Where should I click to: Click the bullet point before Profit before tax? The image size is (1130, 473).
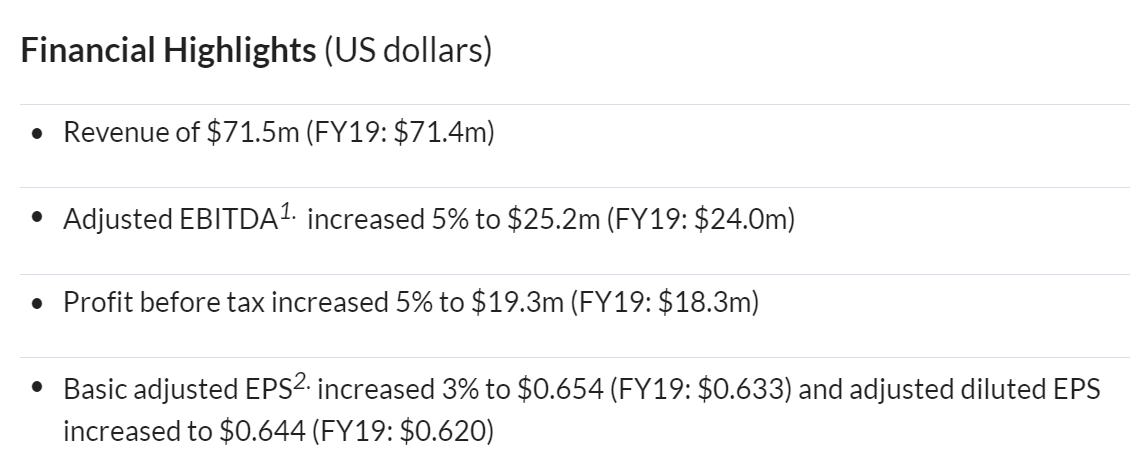coord(38,303)
